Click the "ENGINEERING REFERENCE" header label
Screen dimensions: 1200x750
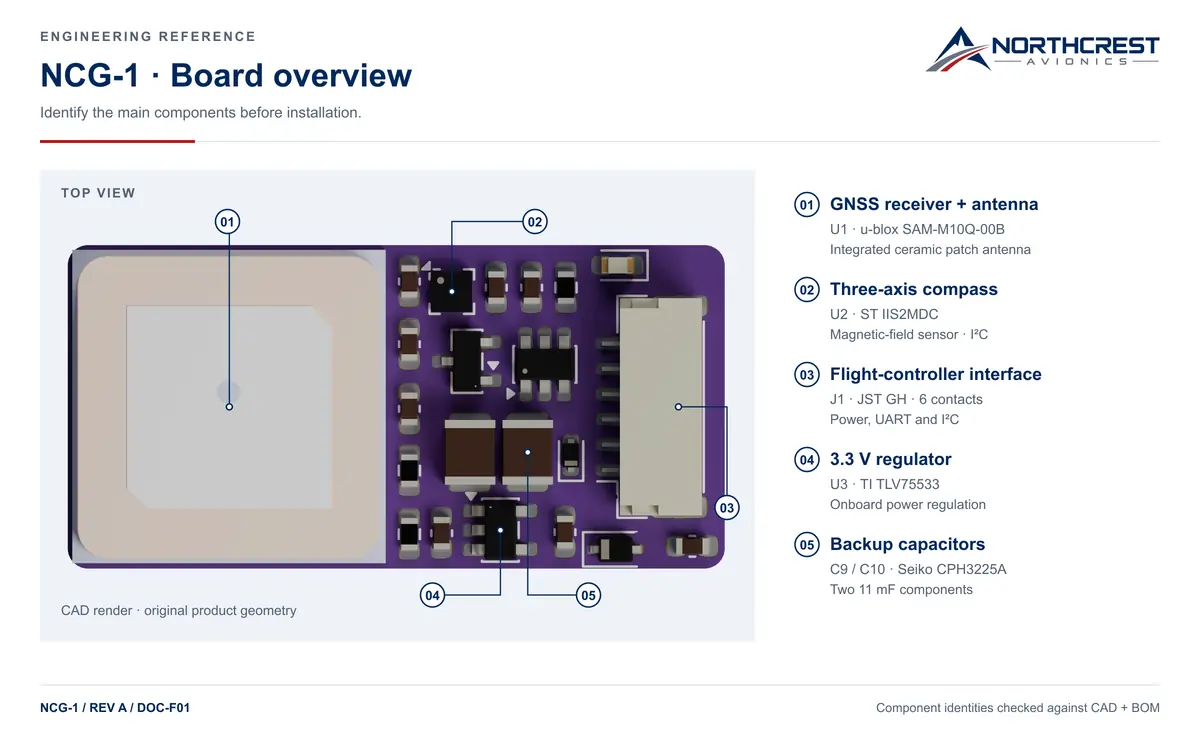point(148,36)
